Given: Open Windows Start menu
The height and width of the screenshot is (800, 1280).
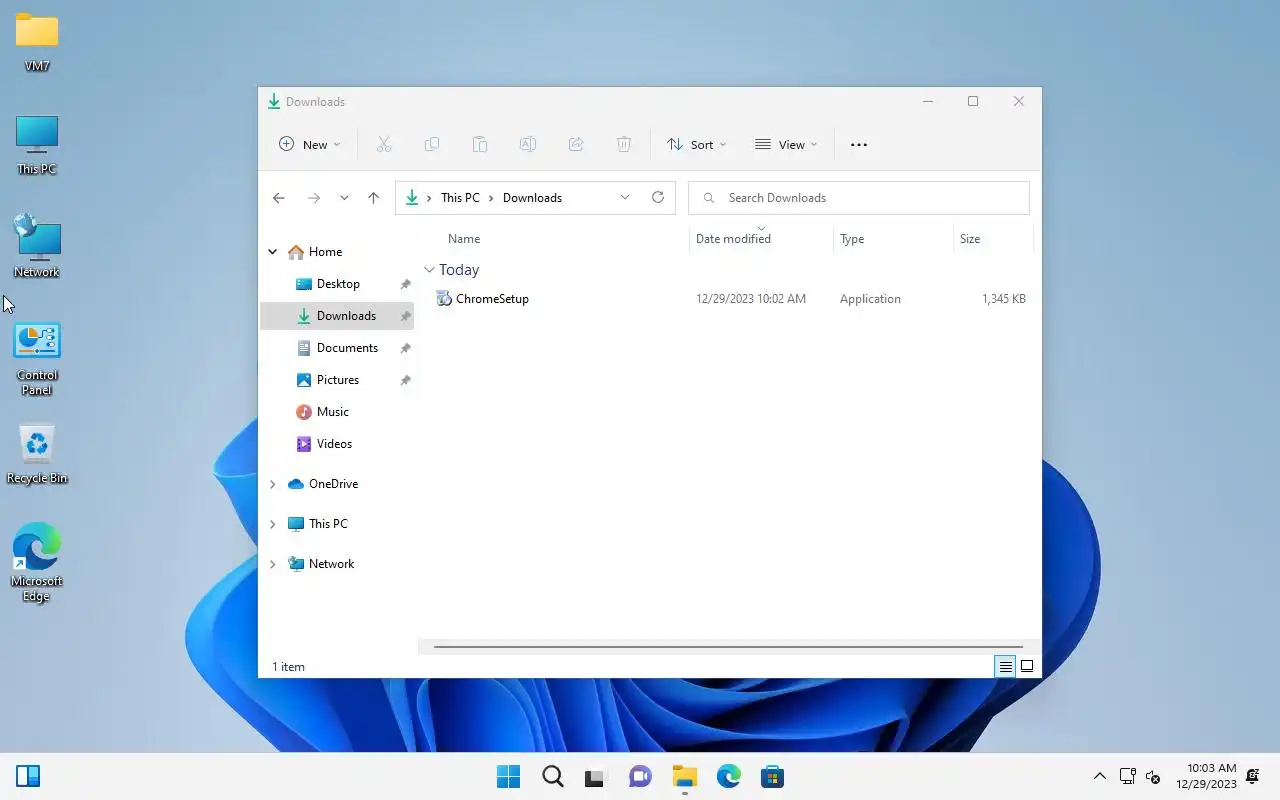Looking at the screenshot, I should [508, 776].
